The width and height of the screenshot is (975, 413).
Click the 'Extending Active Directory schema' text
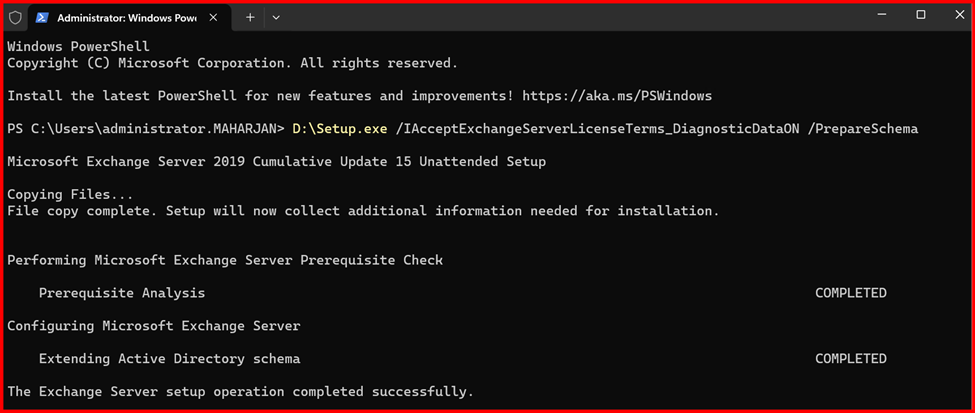tap(169, 358)
